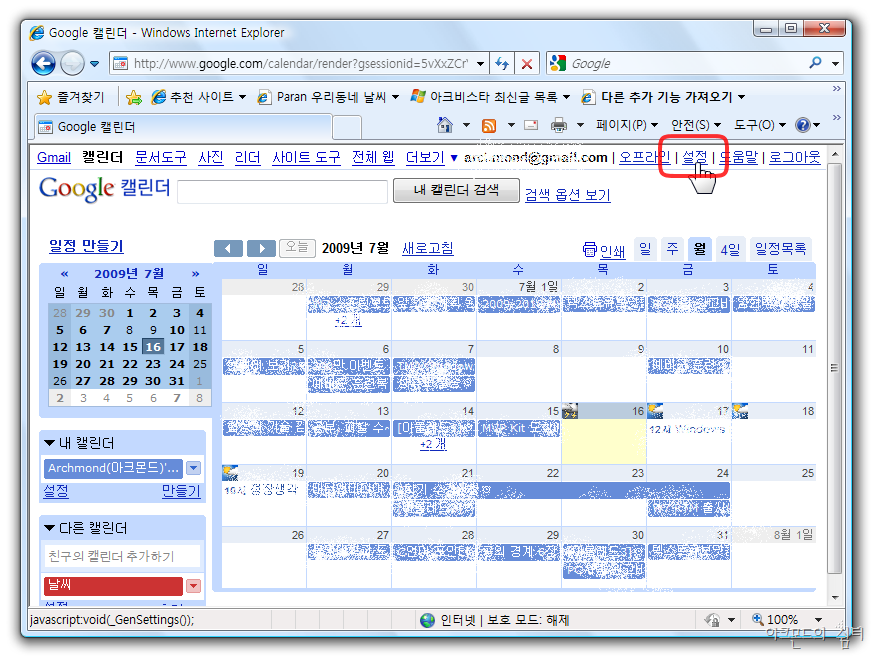The height and width of the screenshot is (657, 872).
Task: Open the recent pages dropdown beside Forward
Action: [x=95, y=63]
